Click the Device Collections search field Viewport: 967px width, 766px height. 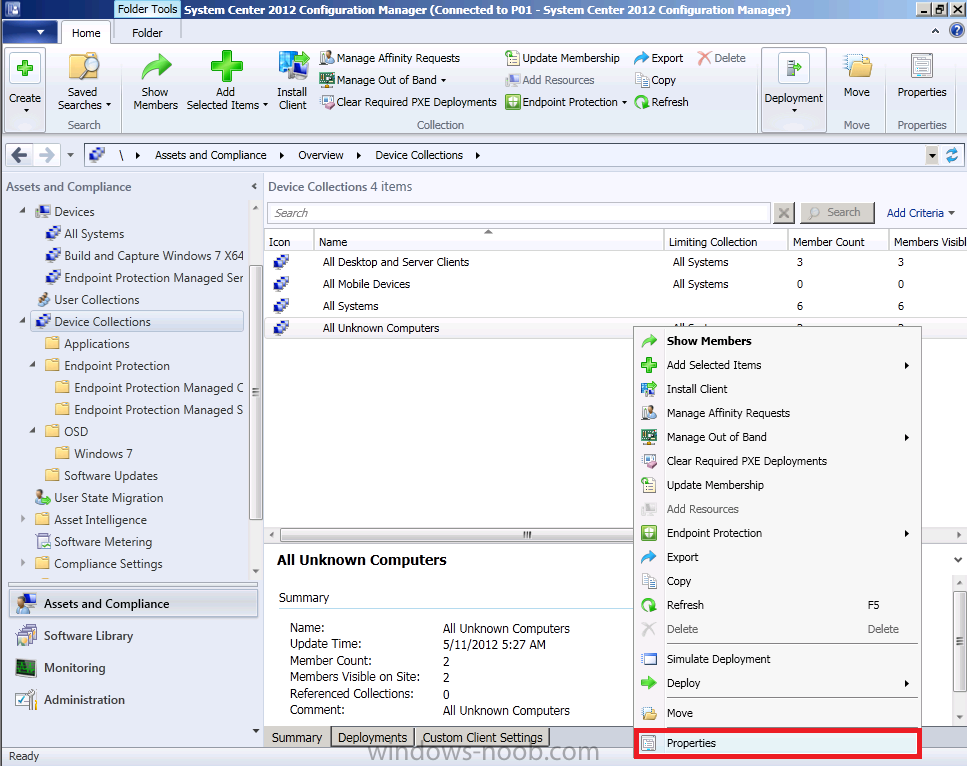pyautogui.click(x=519, y=213)
